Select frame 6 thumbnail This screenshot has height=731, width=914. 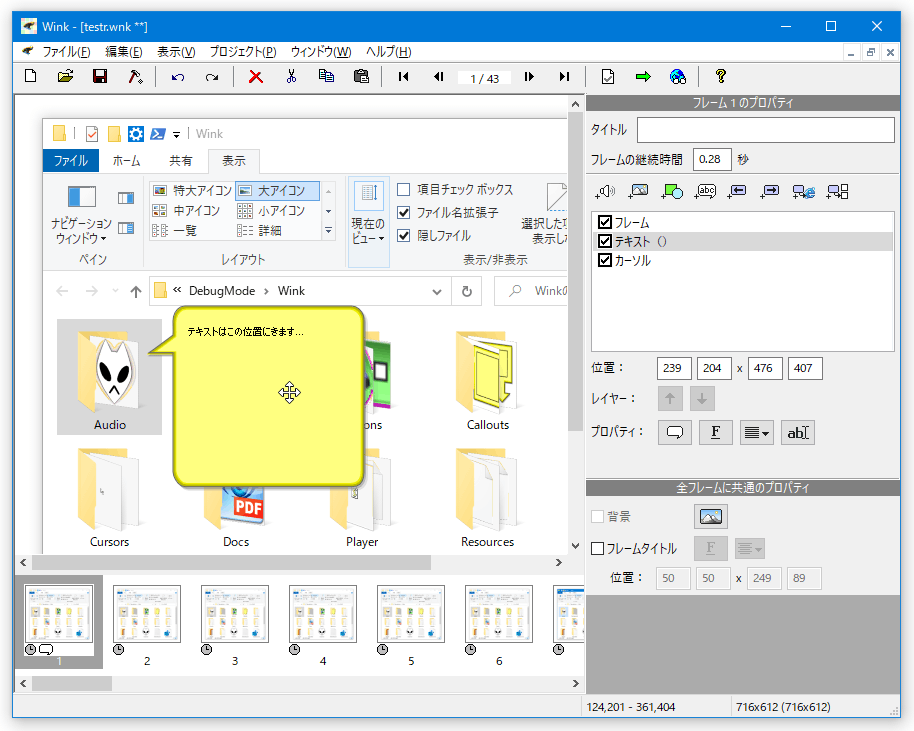pyautogui.click(x=499, y=614)
